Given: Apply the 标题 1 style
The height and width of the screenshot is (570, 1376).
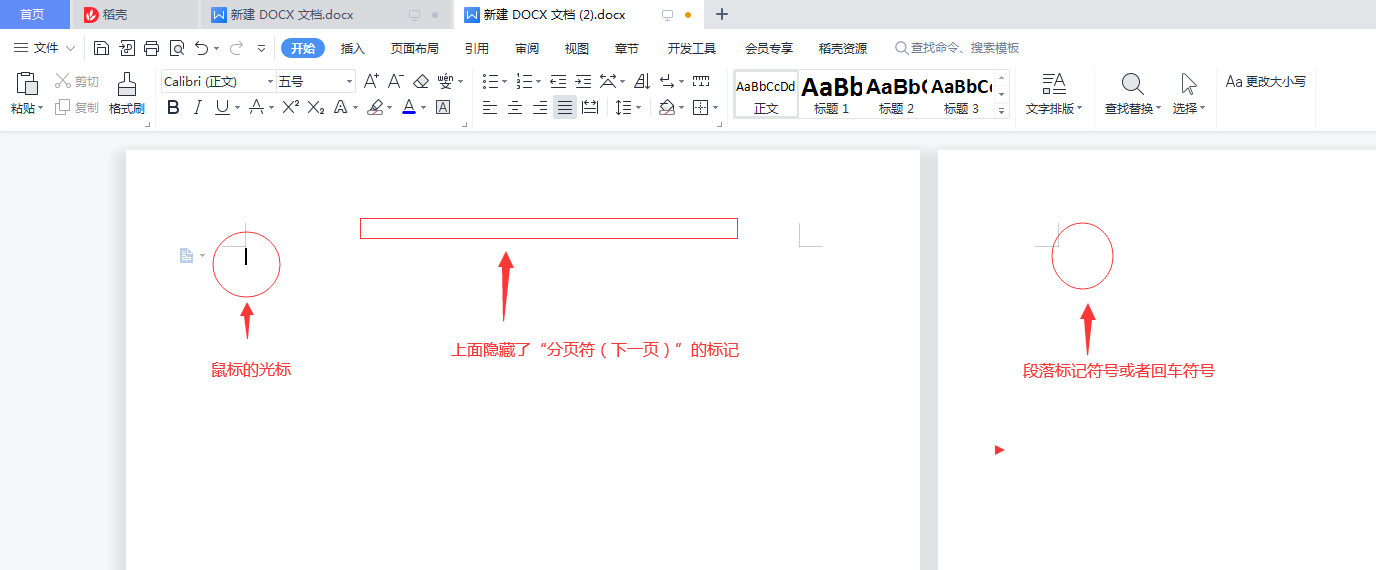Looking at the screenshot, I should [831, 94].
